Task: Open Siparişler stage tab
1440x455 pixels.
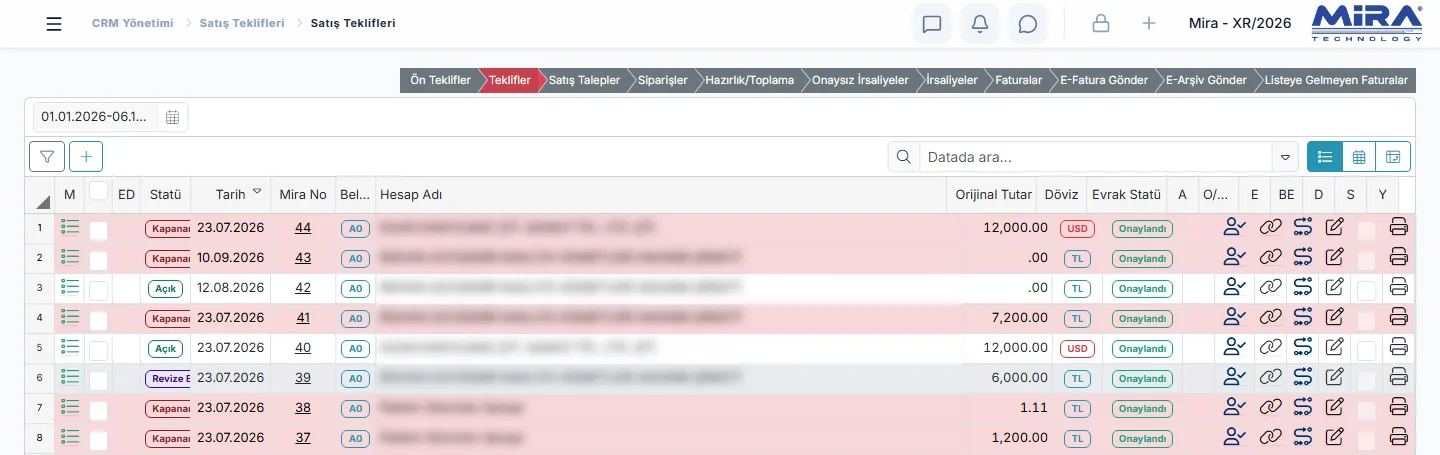Action: click(x=663, y=80)
